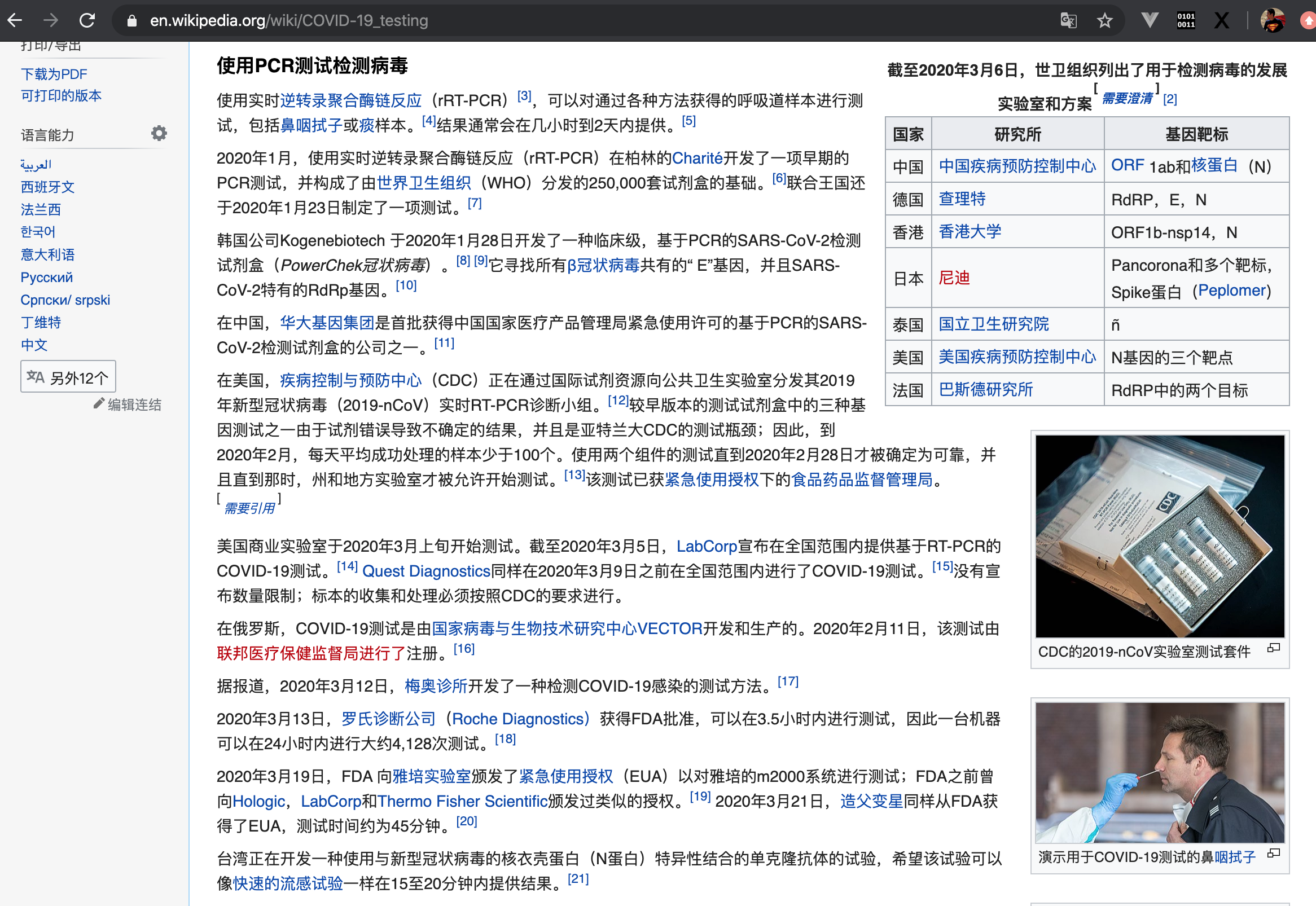
Task: Switch to 丁维特 language version
Action: [x=41, y=323]
